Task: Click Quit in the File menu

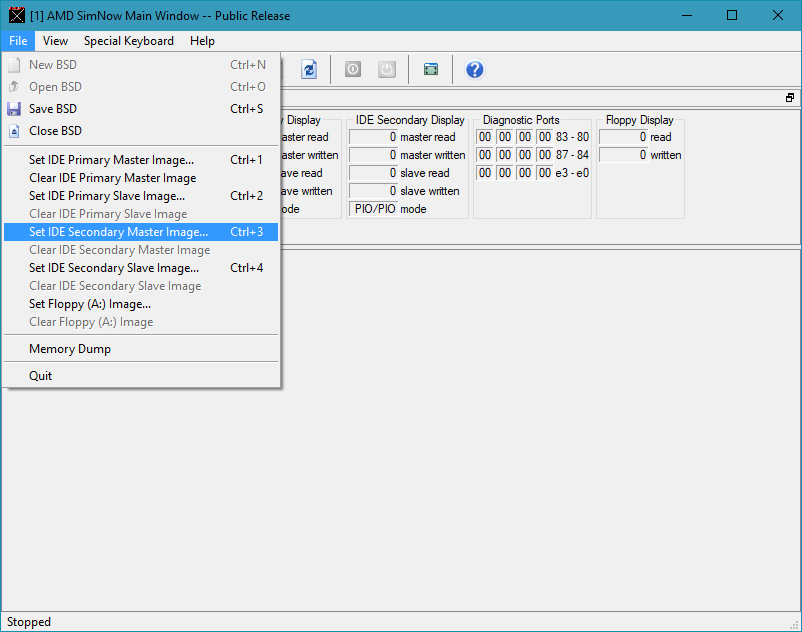Action: tap(40, 376)
